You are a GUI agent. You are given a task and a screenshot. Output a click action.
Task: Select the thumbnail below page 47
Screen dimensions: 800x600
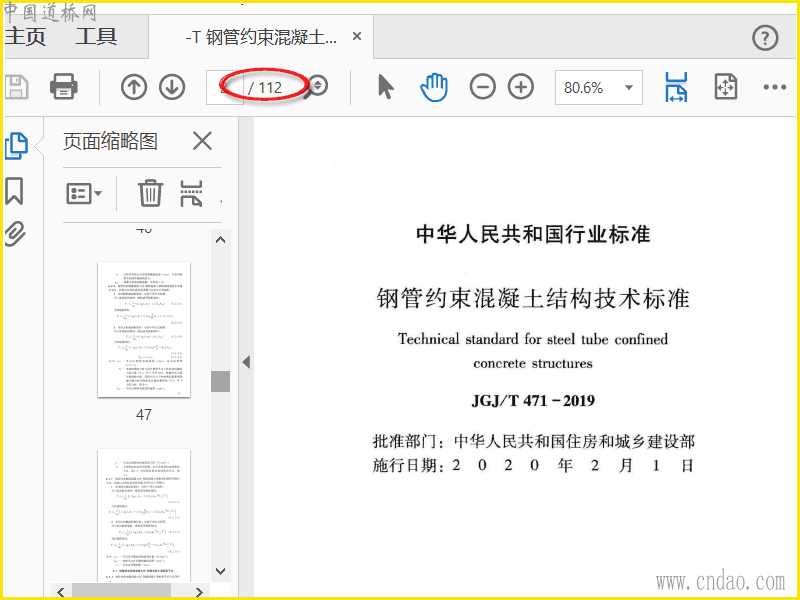pyautogui.click(x=144, y=515)
